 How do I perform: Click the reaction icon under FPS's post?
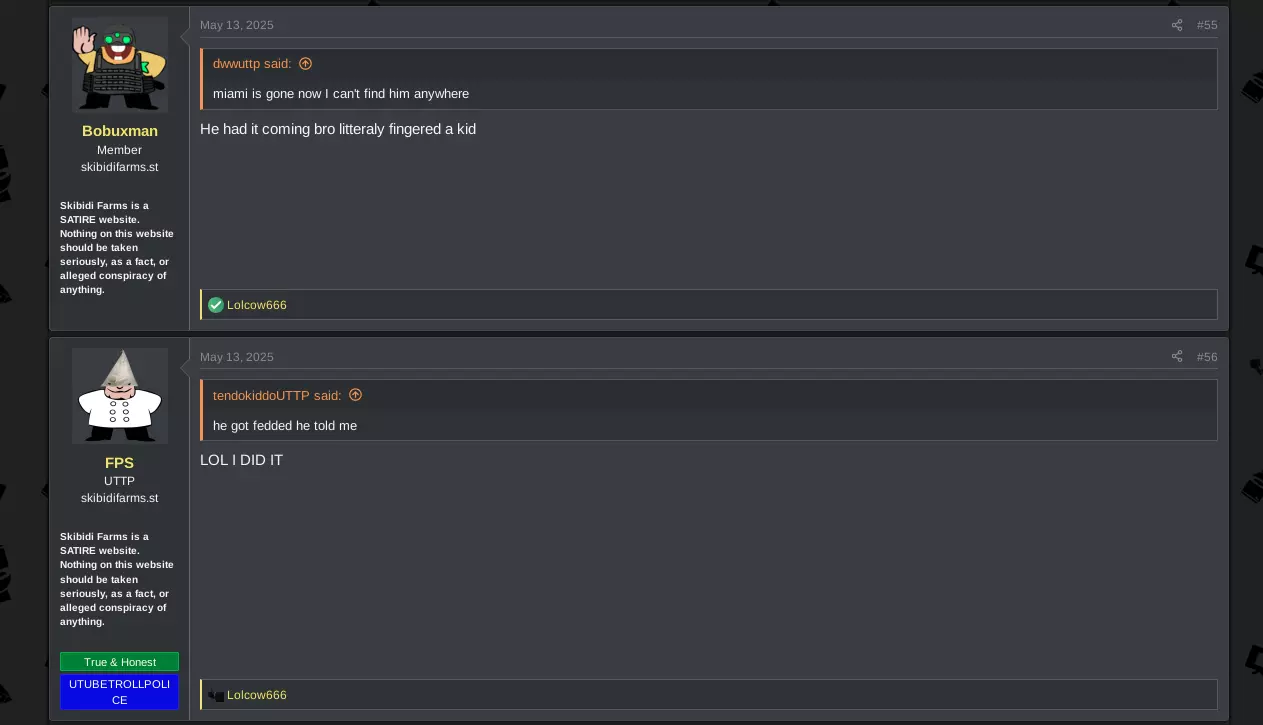pyautogui.click(x=215, y=695)
